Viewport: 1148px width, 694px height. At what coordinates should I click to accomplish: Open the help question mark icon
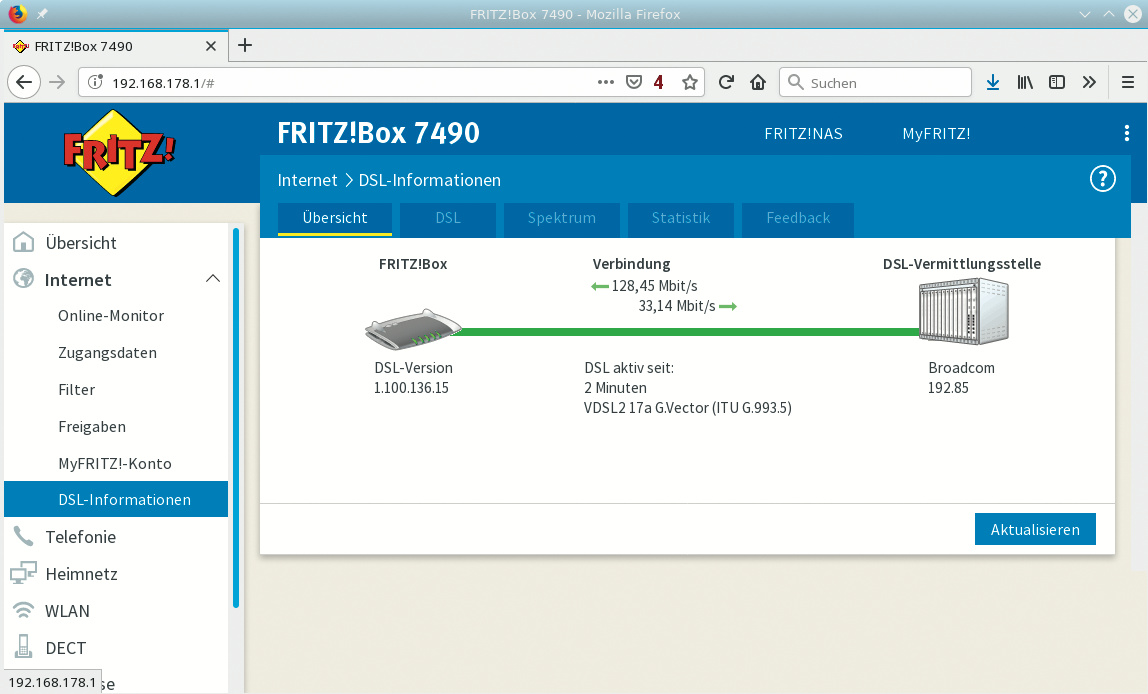coord(1103,179)
